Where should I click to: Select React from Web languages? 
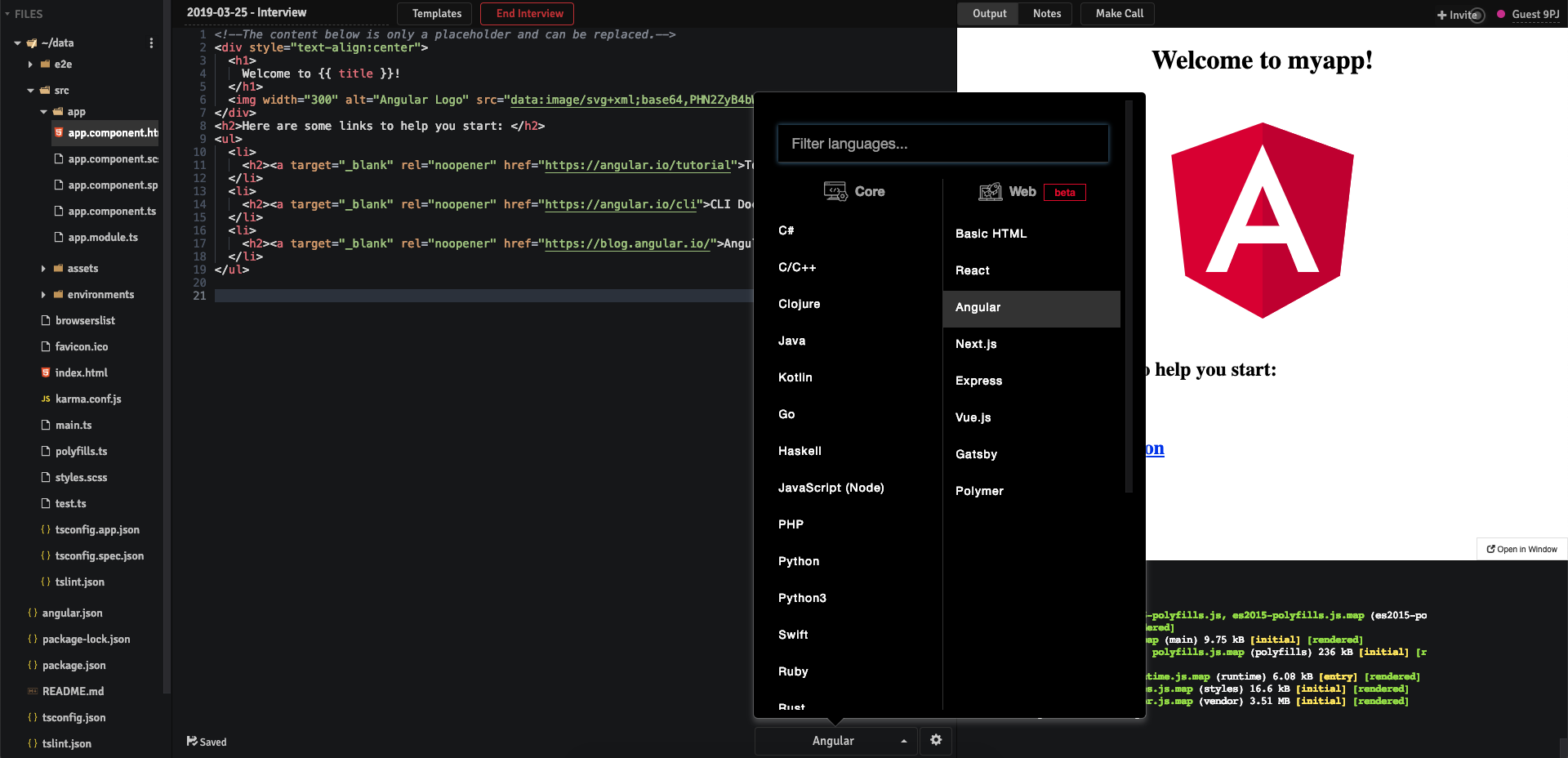pos(1031,270)
